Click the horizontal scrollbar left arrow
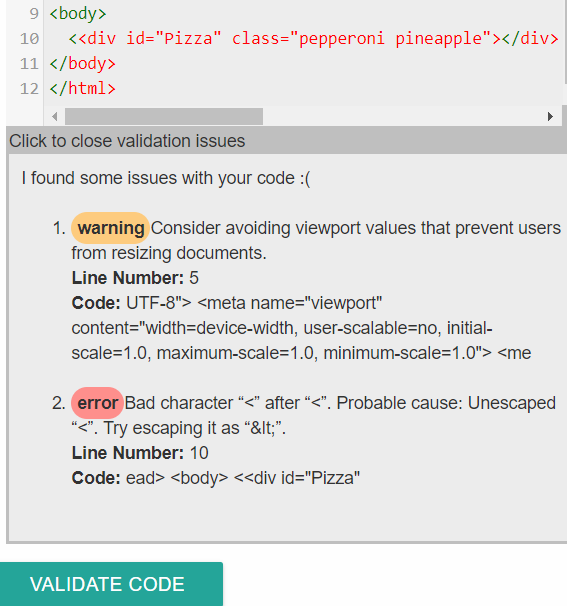This screenshot has width=567, height=606. pos(54,116)
